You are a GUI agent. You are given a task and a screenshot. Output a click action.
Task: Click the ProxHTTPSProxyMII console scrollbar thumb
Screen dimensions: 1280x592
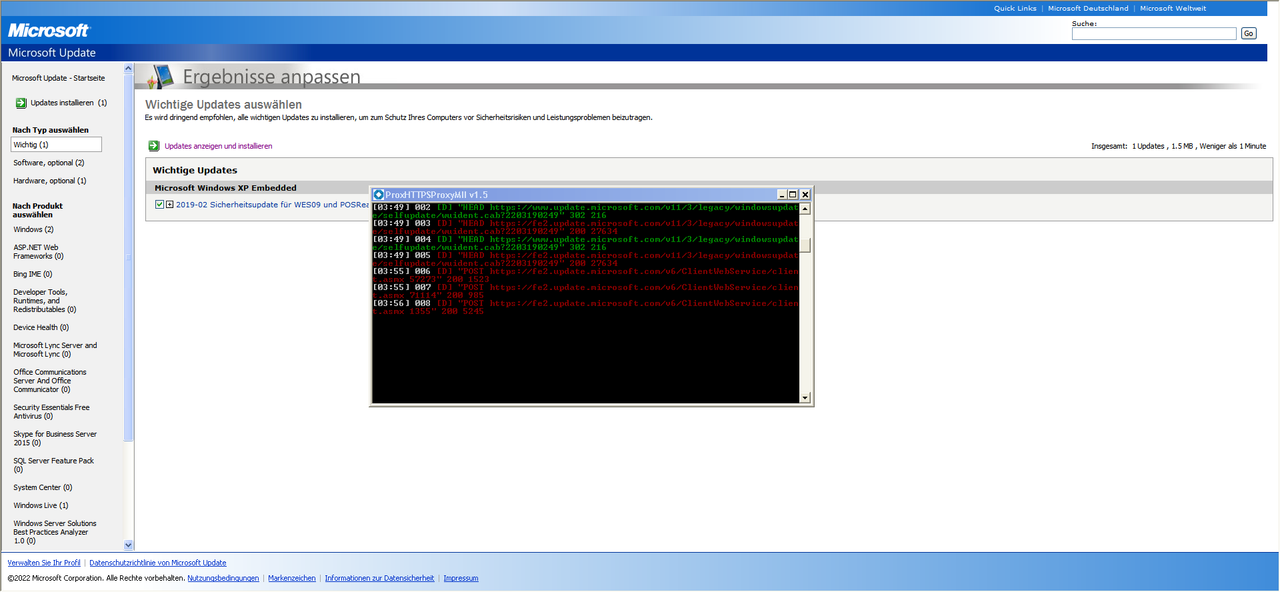coord(806,246)
